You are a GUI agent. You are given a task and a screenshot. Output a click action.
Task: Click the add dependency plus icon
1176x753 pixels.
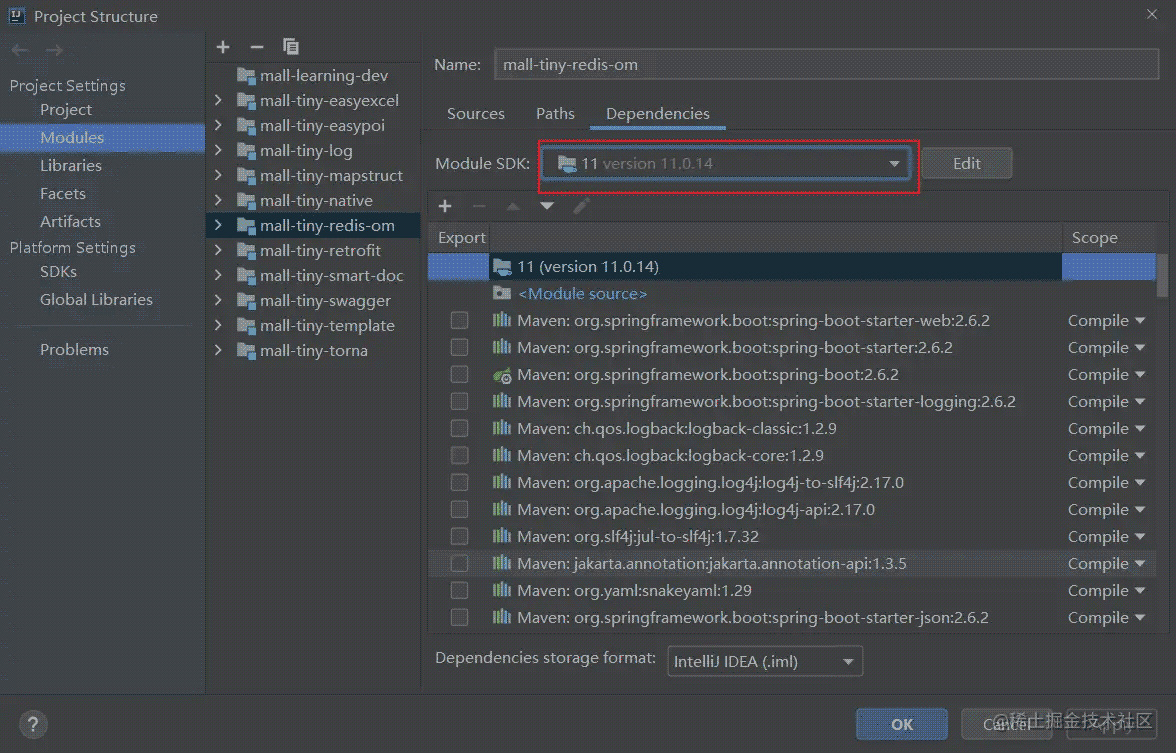click(x=445, y=206)
